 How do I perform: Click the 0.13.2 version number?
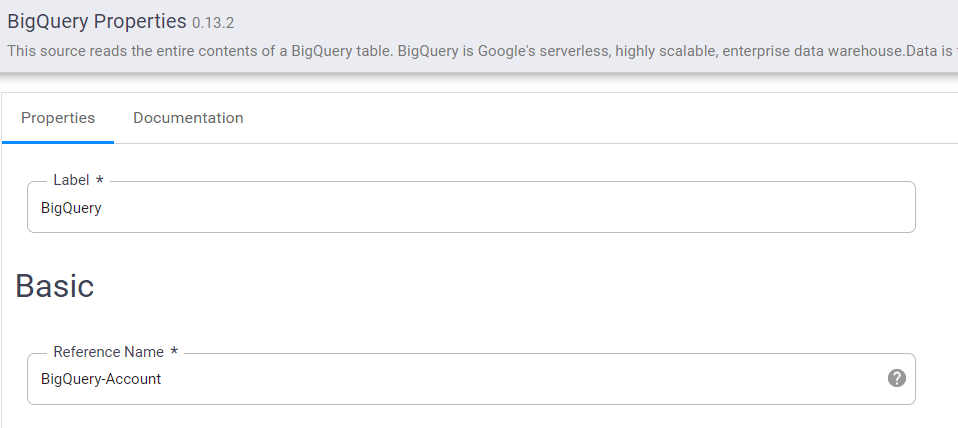(x=213, y=22)
